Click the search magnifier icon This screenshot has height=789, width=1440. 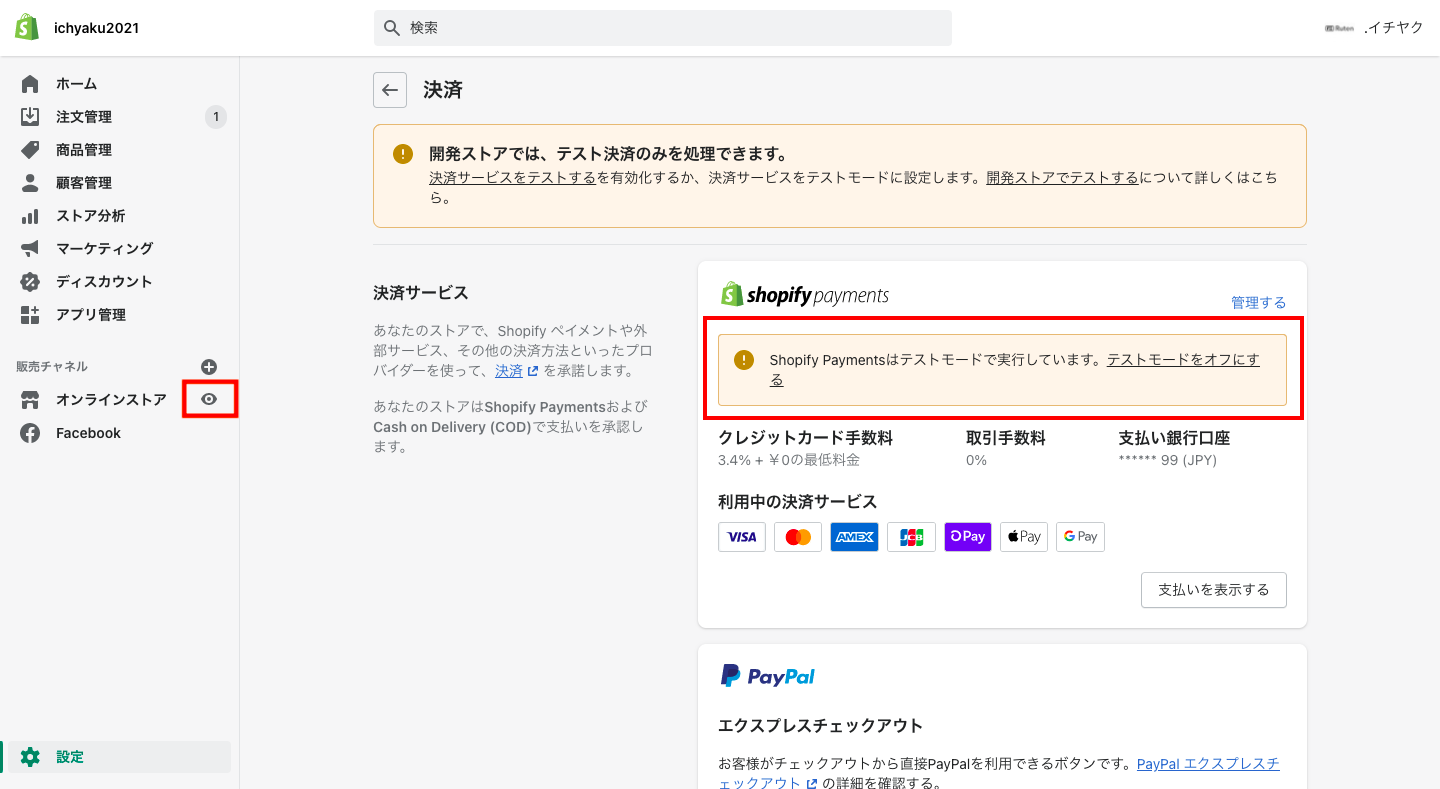click(392, 28)
